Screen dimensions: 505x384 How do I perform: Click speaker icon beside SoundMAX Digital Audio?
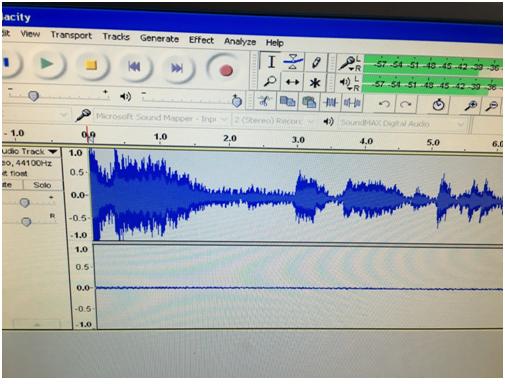coord(329,122)
